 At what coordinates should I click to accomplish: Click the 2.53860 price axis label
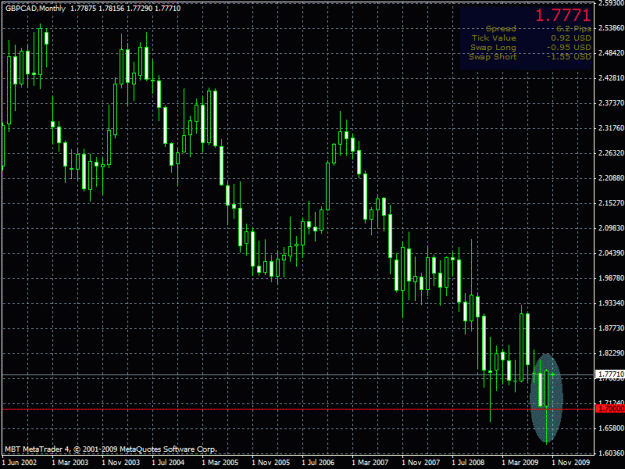611,28
